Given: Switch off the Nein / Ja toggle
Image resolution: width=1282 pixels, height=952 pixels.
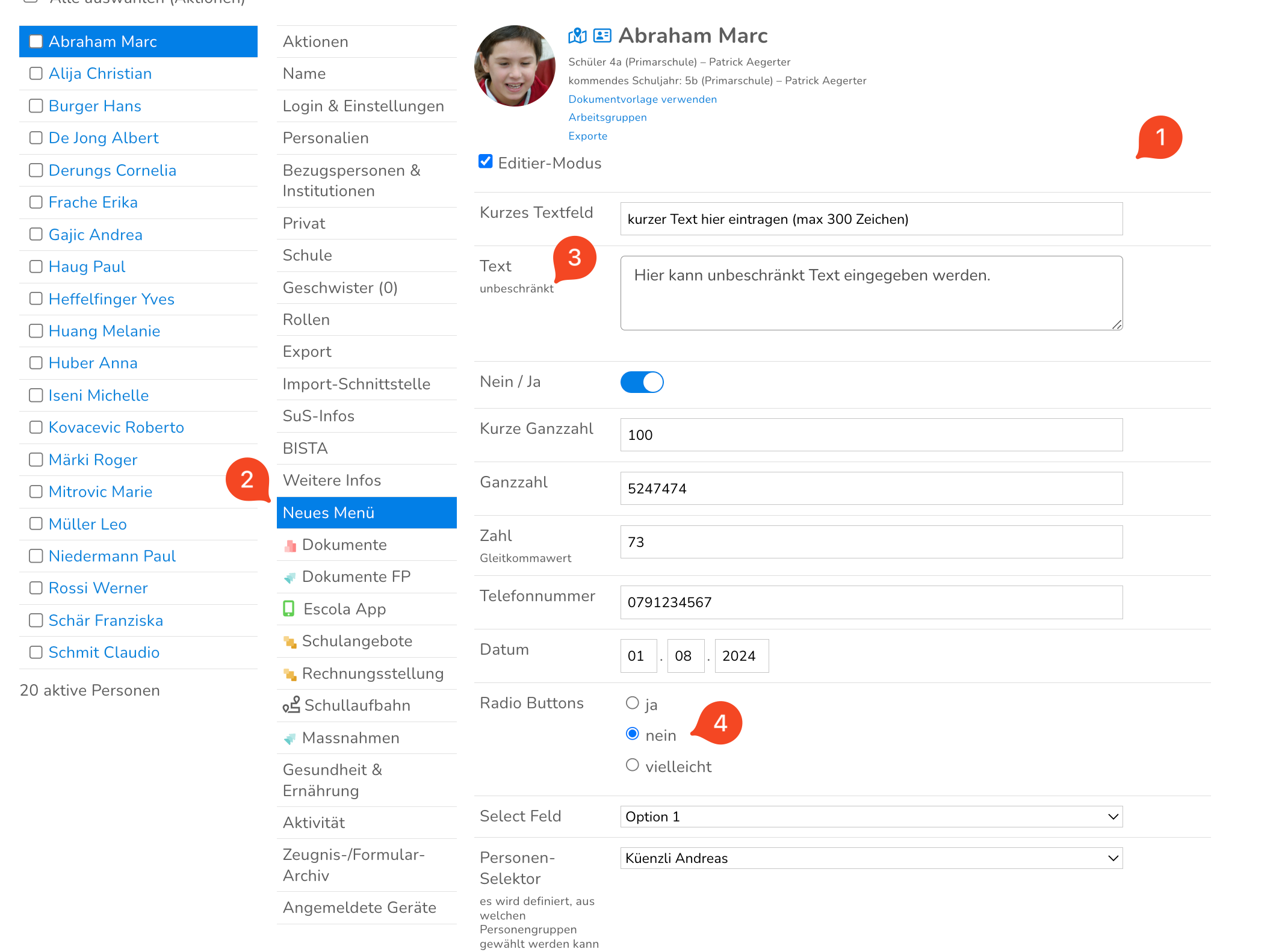Looking at the screenshot, I should [x=642, y=382].
